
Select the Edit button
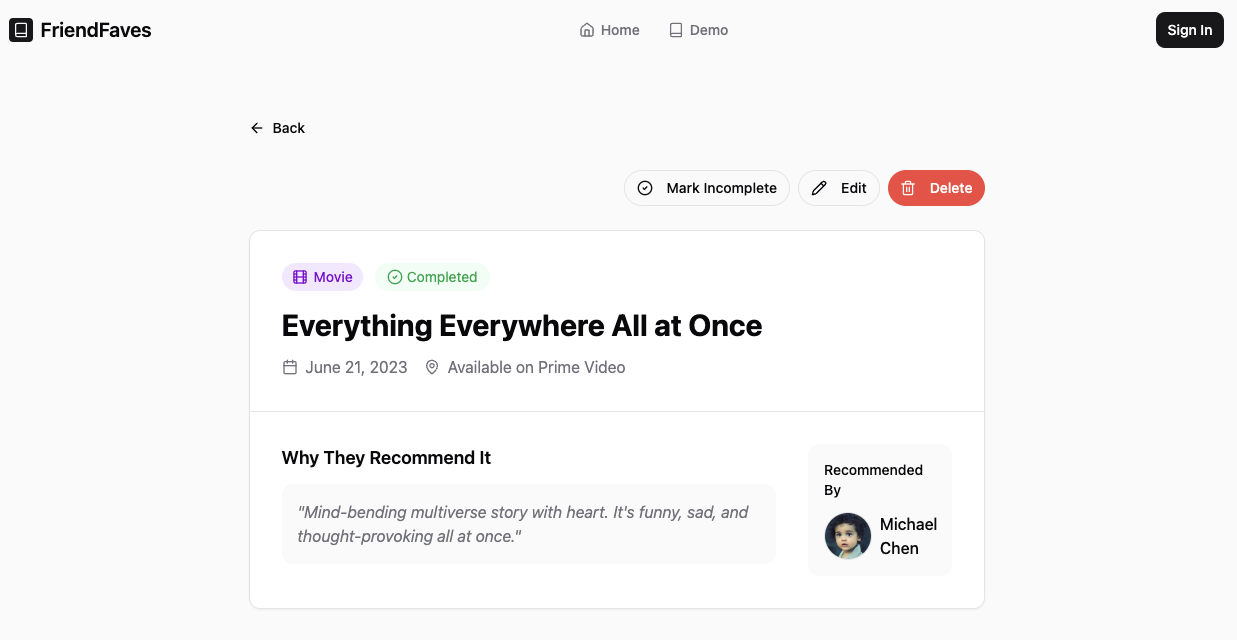pos(839,188)
